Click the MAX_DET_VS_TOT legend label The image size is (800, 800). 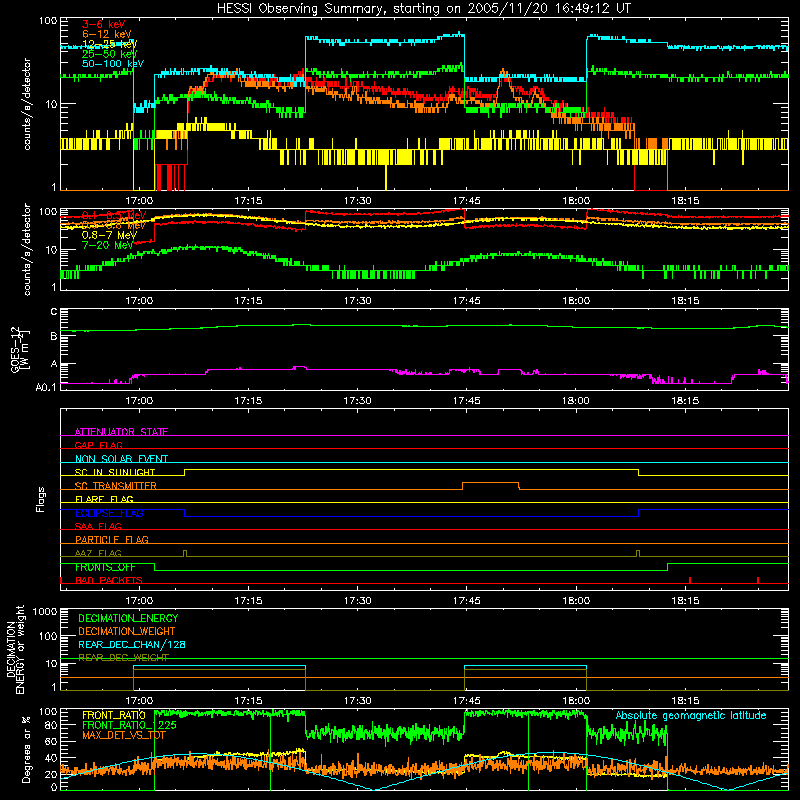click(124, 735)
